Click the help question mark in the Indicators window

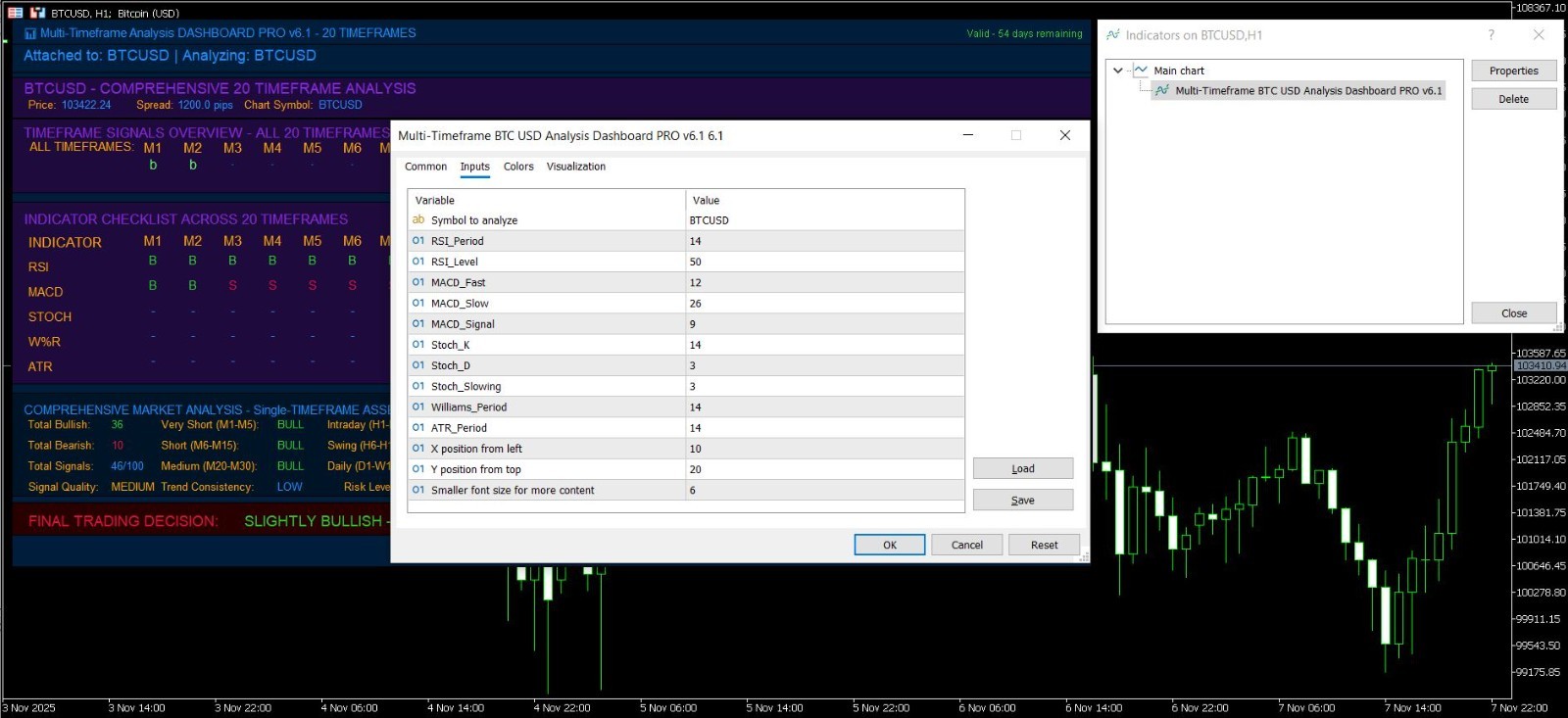[x=1492, y=34]
